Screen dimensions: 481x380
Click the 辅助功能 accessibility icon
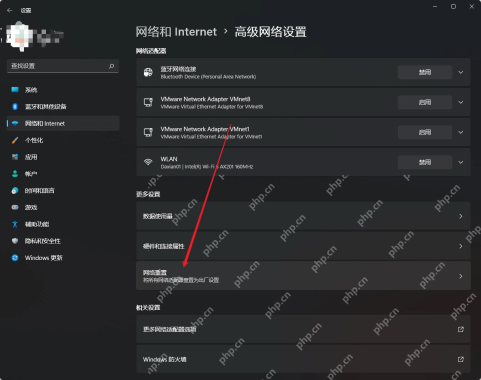15,224
